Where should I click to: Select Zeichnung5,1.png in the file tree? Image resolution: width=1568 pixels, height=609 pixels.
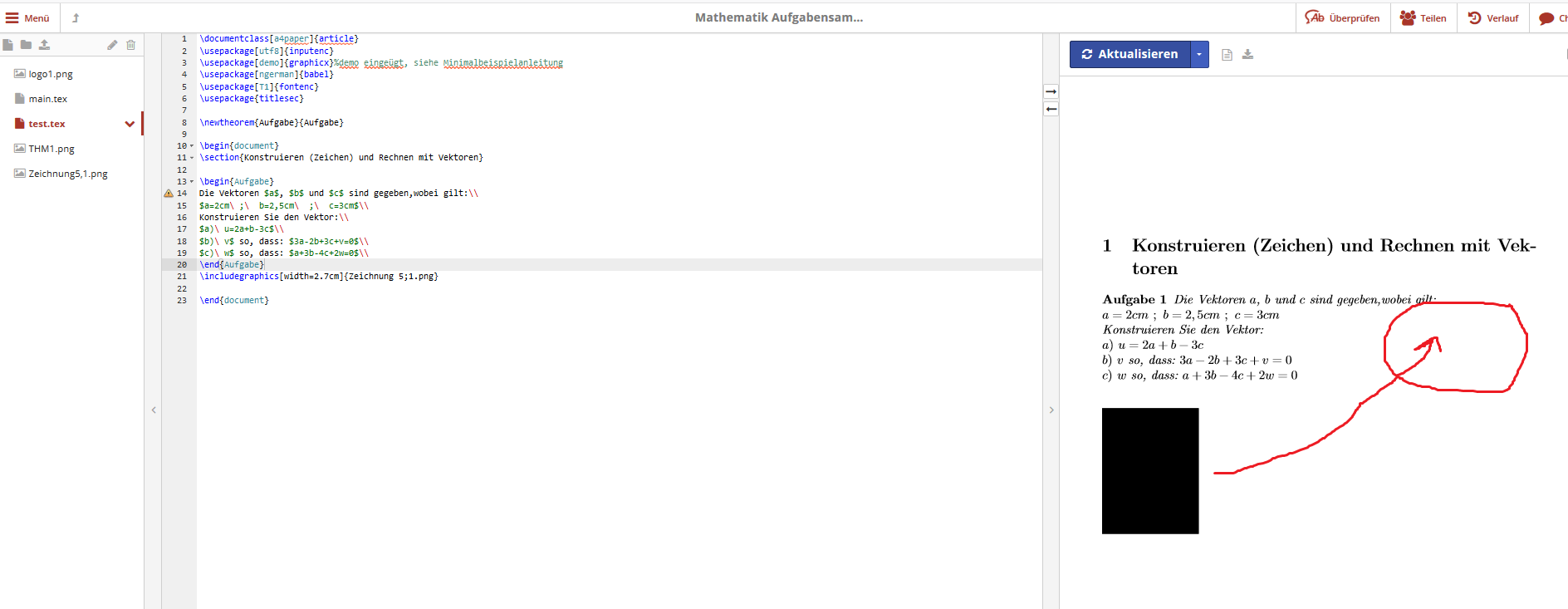pyautogui.click(x=68, y=174)
